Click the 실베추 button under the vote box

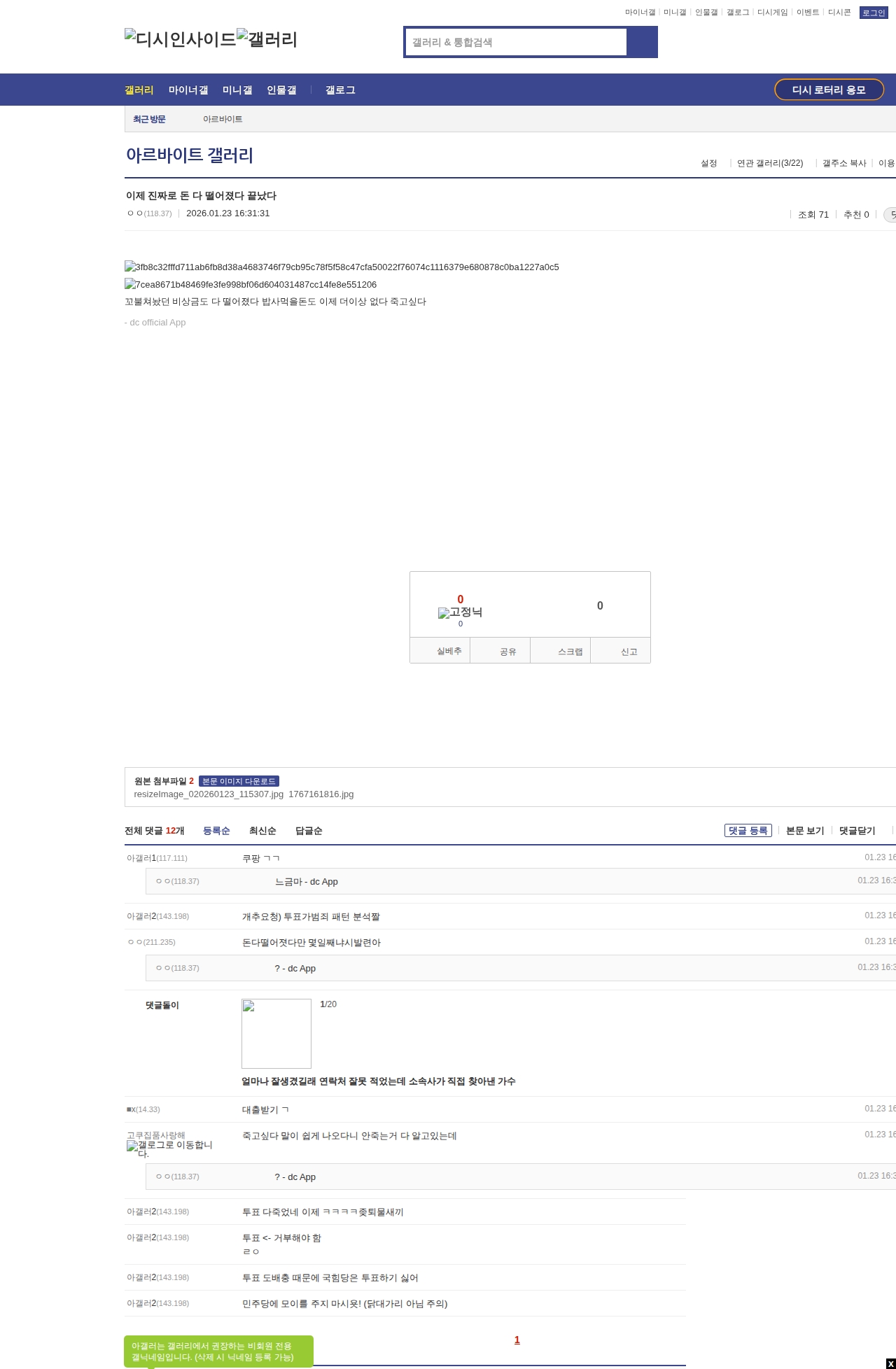click(x=440, y=651)
